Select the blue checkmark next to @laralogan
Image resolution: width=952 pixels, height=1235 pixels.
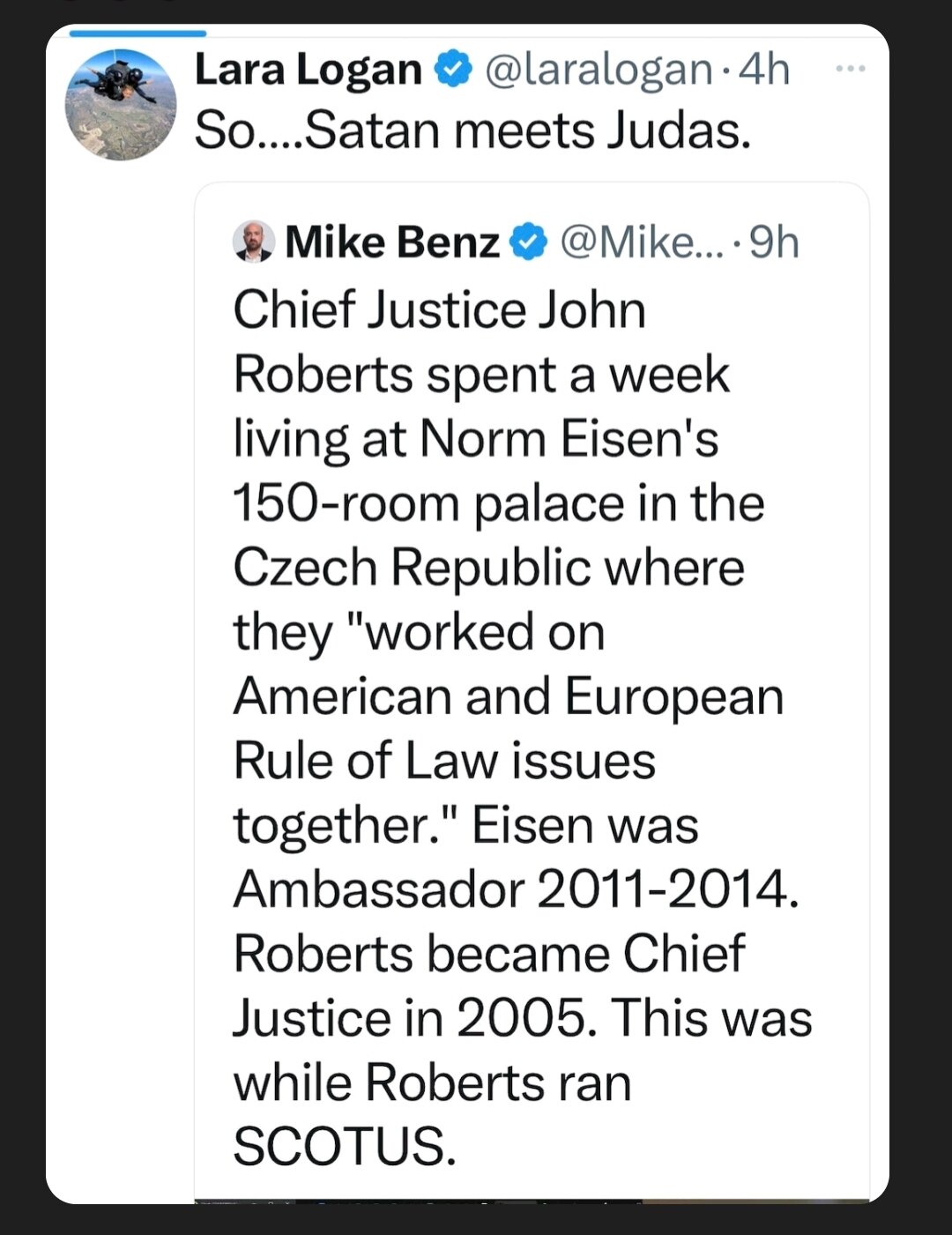click(x=451, y=70)
